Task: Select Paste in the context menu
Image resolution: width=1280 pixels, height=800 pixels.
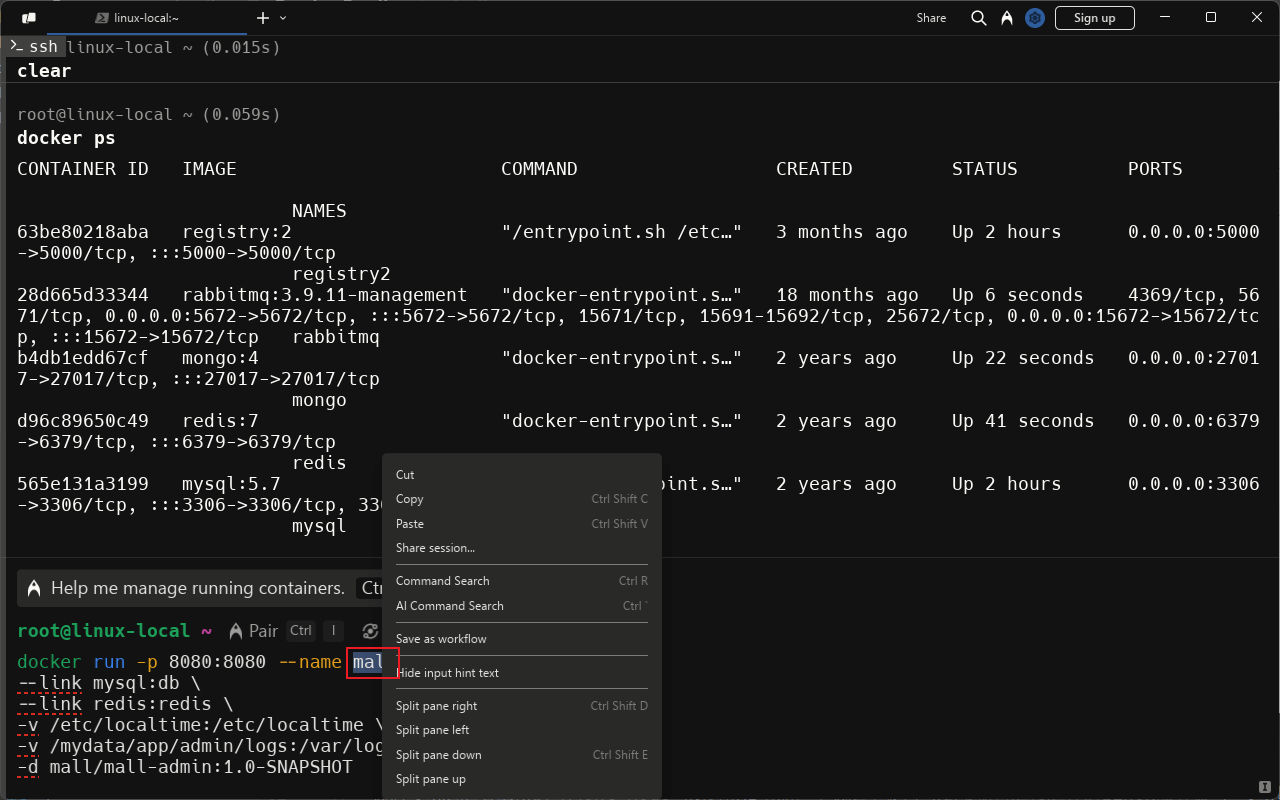Action: [x=410, y=524]
